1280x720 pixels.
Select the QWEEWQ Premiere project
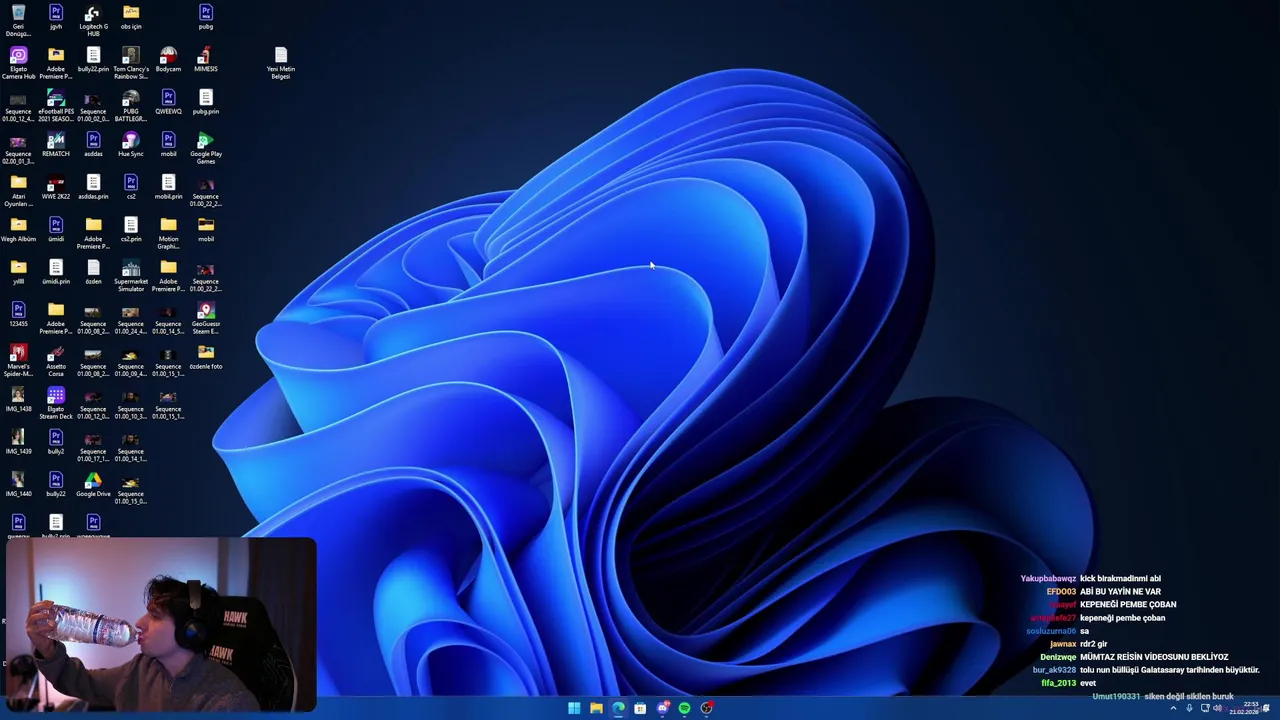[x=168, y=102]
